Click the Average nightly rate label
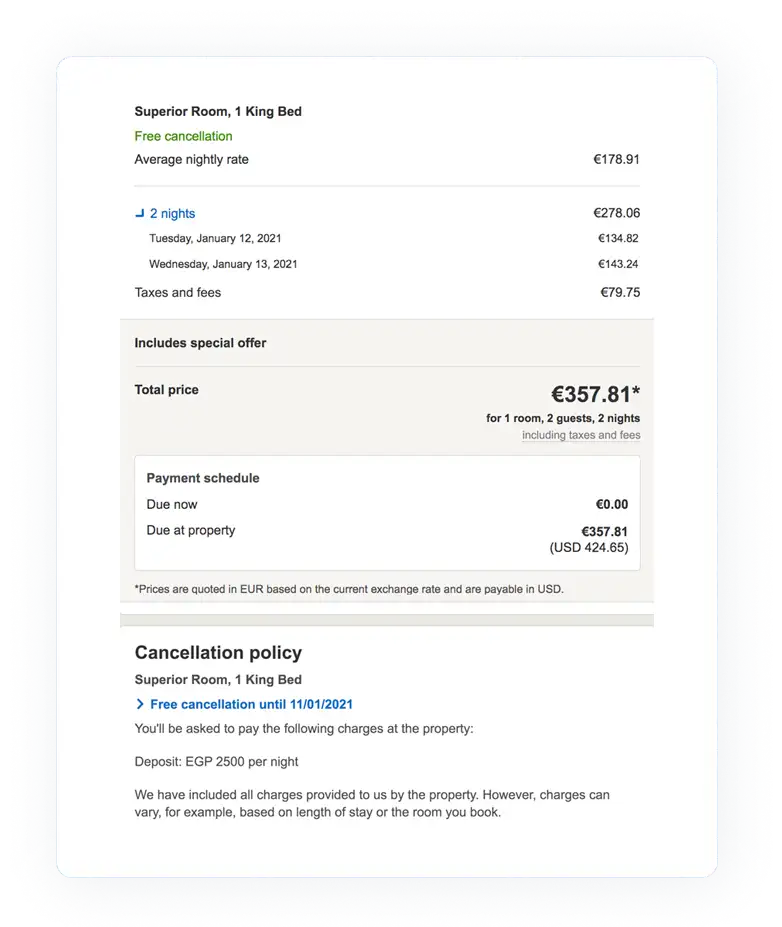The image size is (782, 927). [192, 160]
